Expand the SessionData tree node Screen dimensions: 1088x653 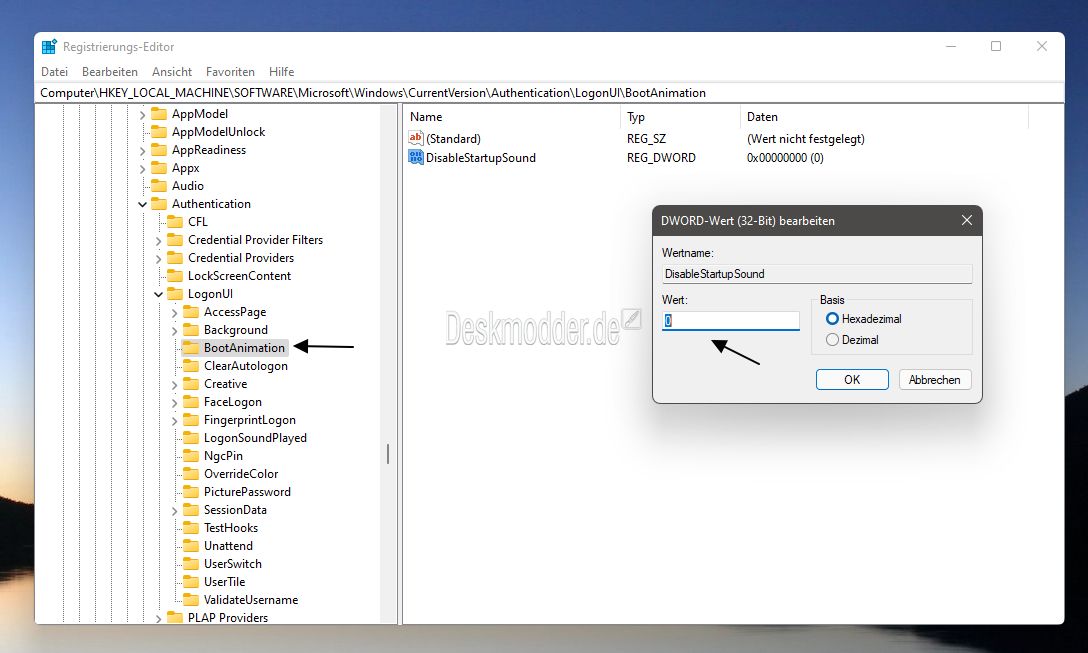click(x=175, y=510)
